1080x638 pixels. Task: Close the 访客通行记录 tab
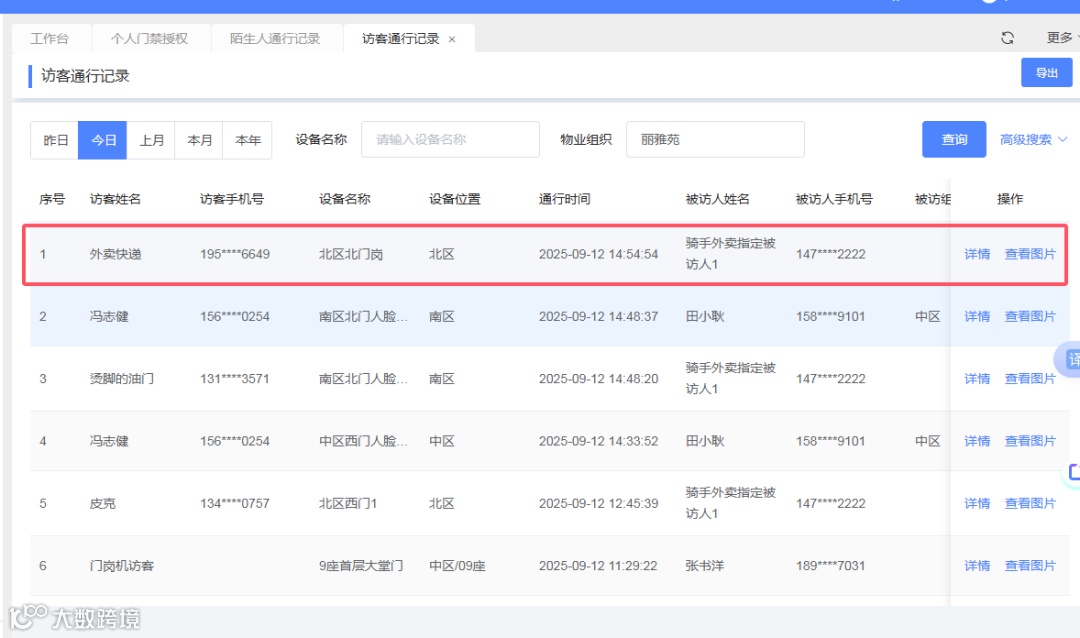click(452, 39)
